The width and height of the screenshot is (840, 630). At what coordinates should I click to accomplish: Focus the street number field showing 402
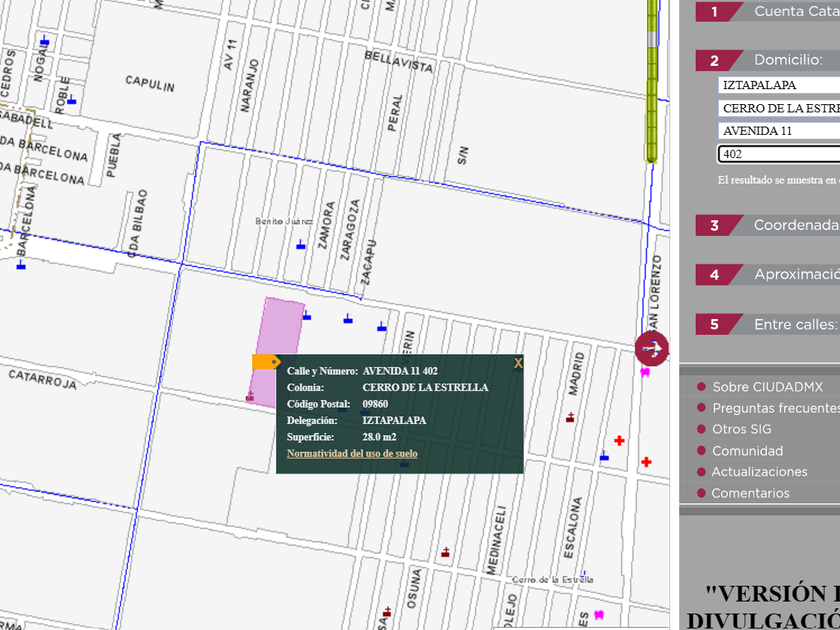click(779, 154)
